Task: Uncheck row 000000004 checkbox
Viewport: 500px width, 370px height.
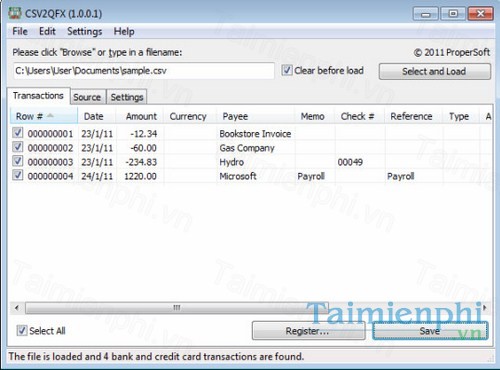Action: 18,175
